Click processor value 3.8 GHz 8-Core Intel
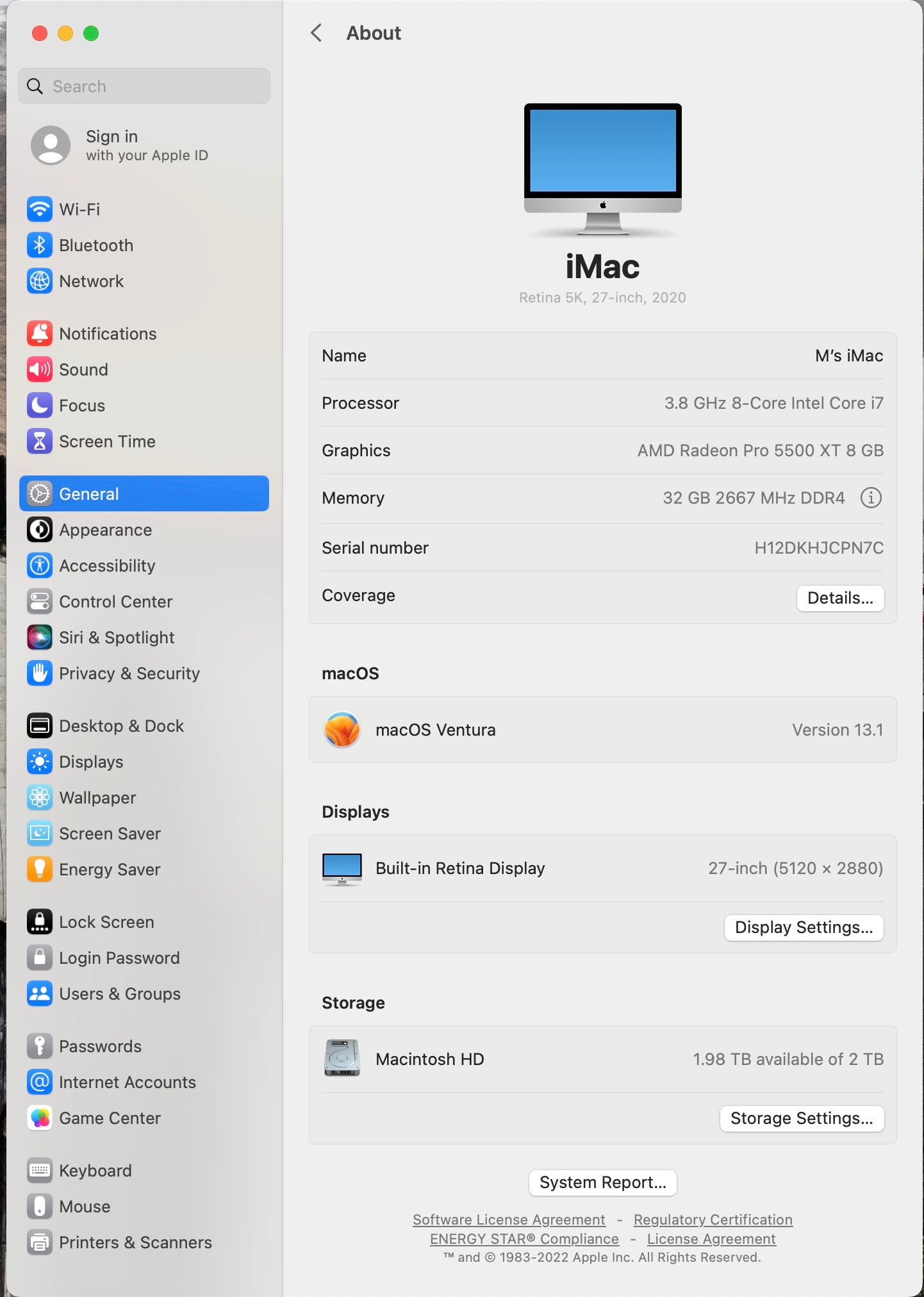Screen dimensions: 924x1297 point(773,403)
